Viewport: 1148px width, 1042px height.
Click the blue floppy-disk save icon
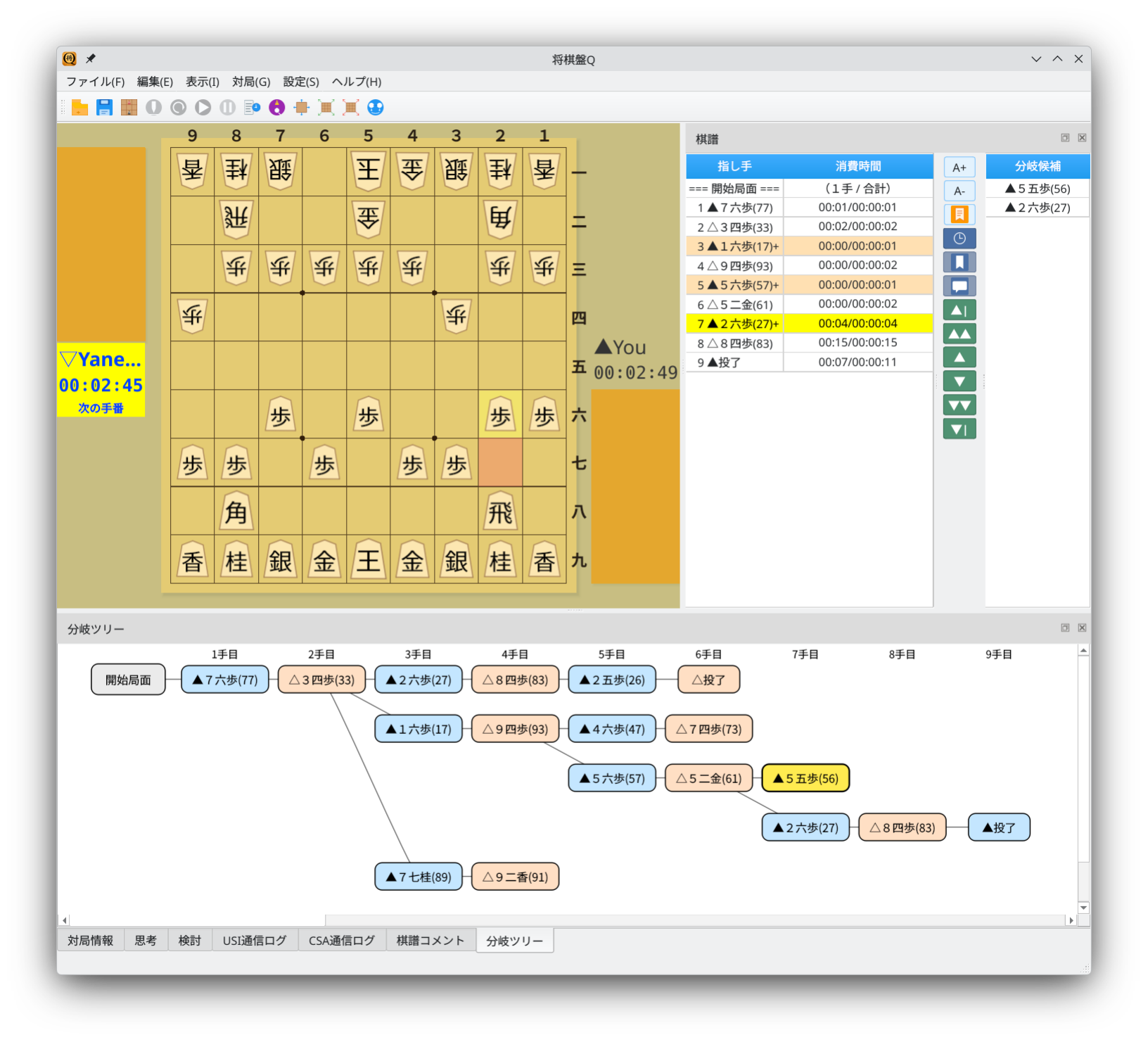[104, 107]
